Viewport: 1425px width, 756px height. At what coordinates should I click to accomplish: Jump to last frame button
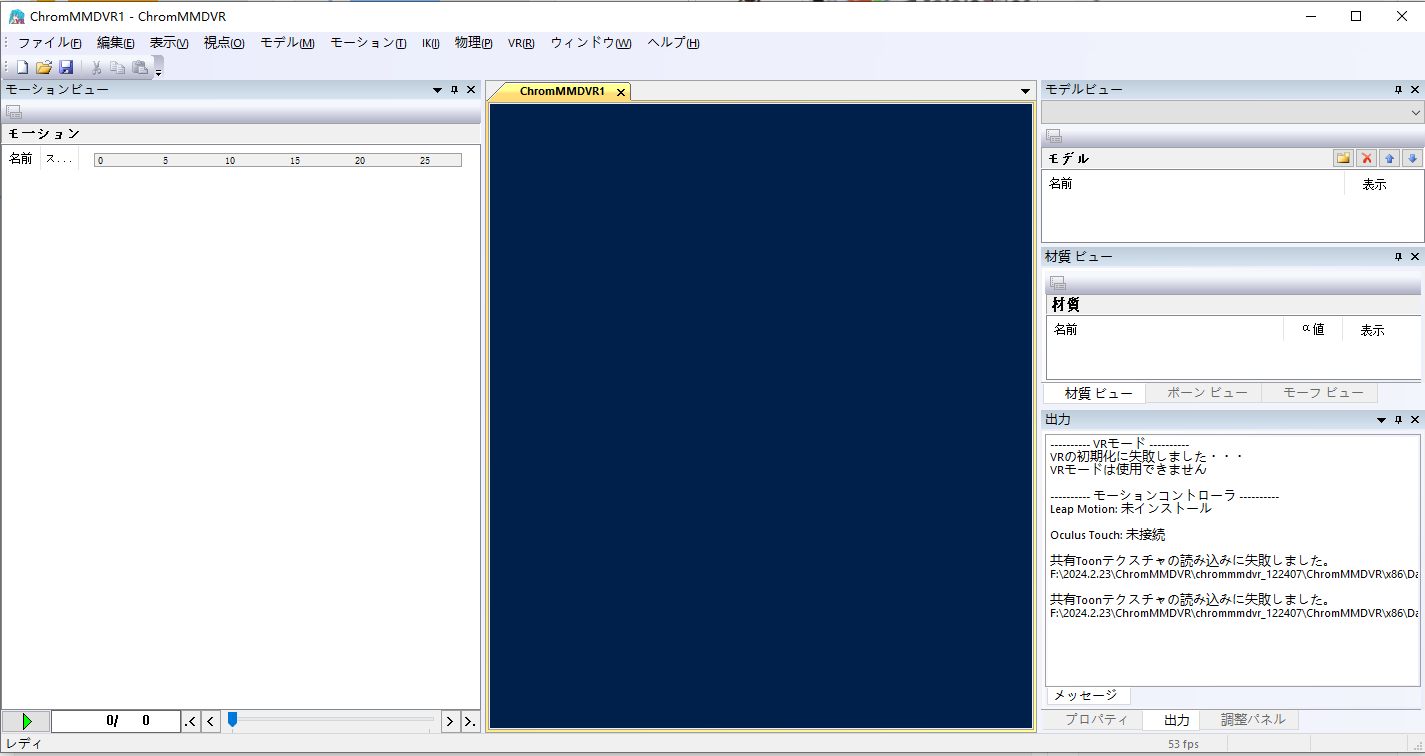point(470,721)
